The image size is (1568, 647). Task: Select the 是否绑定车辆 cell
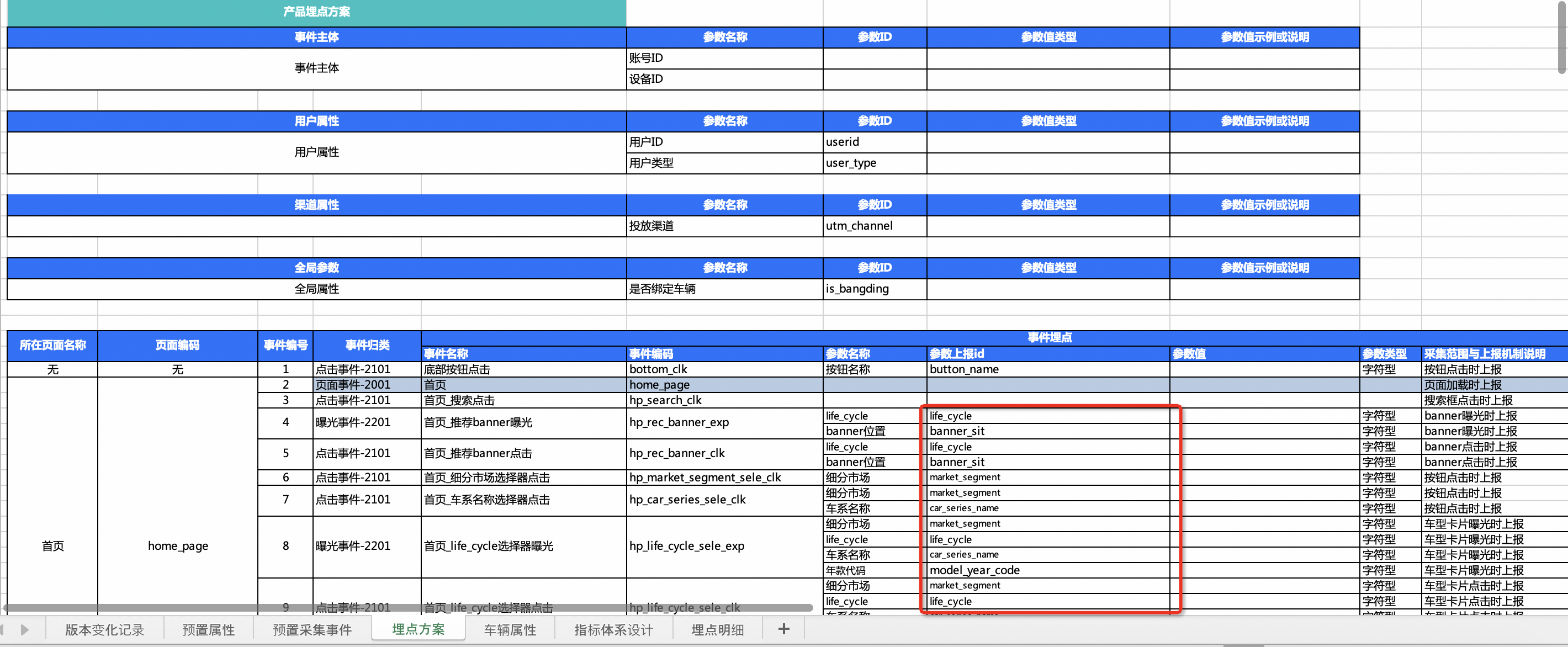click(x=724, y=289)
